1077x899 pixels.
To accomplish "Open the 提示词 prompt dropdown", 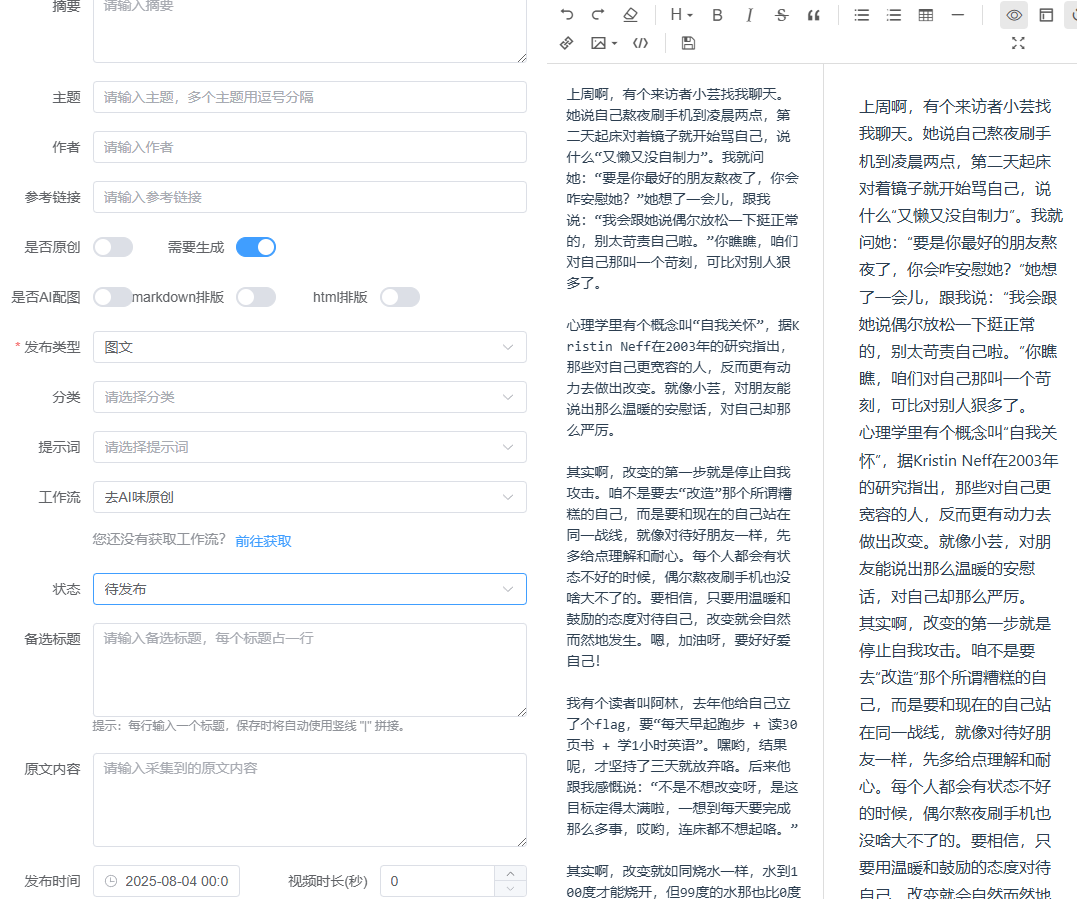I will coord(310,447).
